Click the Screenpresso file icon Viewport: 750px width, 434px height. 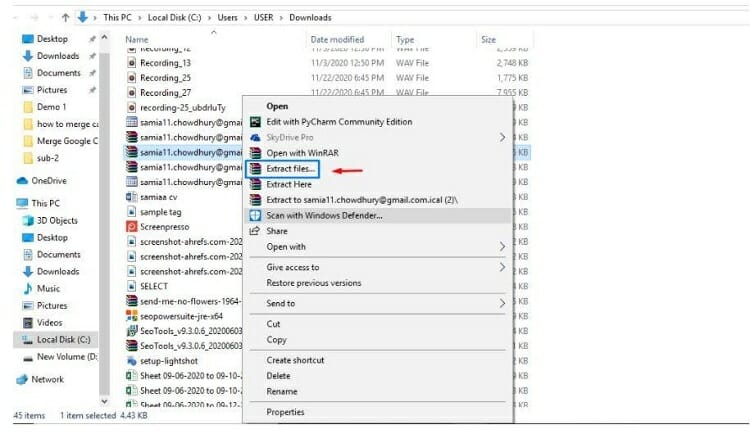coord(132,227)
